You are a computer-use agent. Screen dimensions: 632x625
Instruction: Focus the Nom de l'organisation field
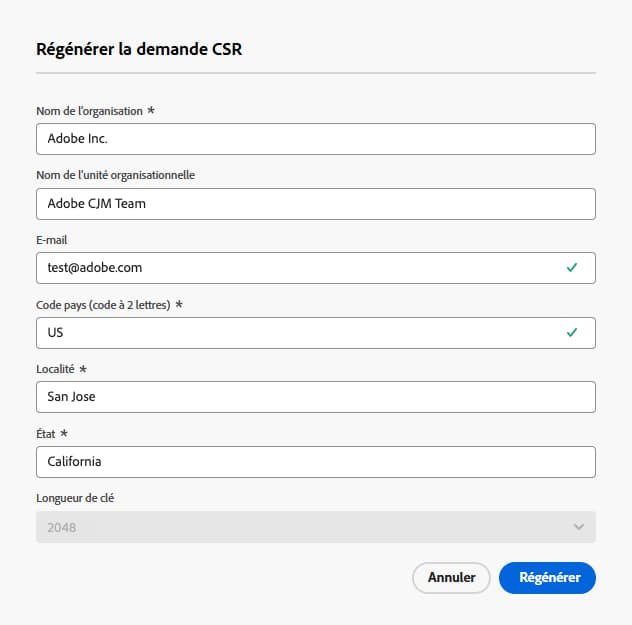click(315, 139)
